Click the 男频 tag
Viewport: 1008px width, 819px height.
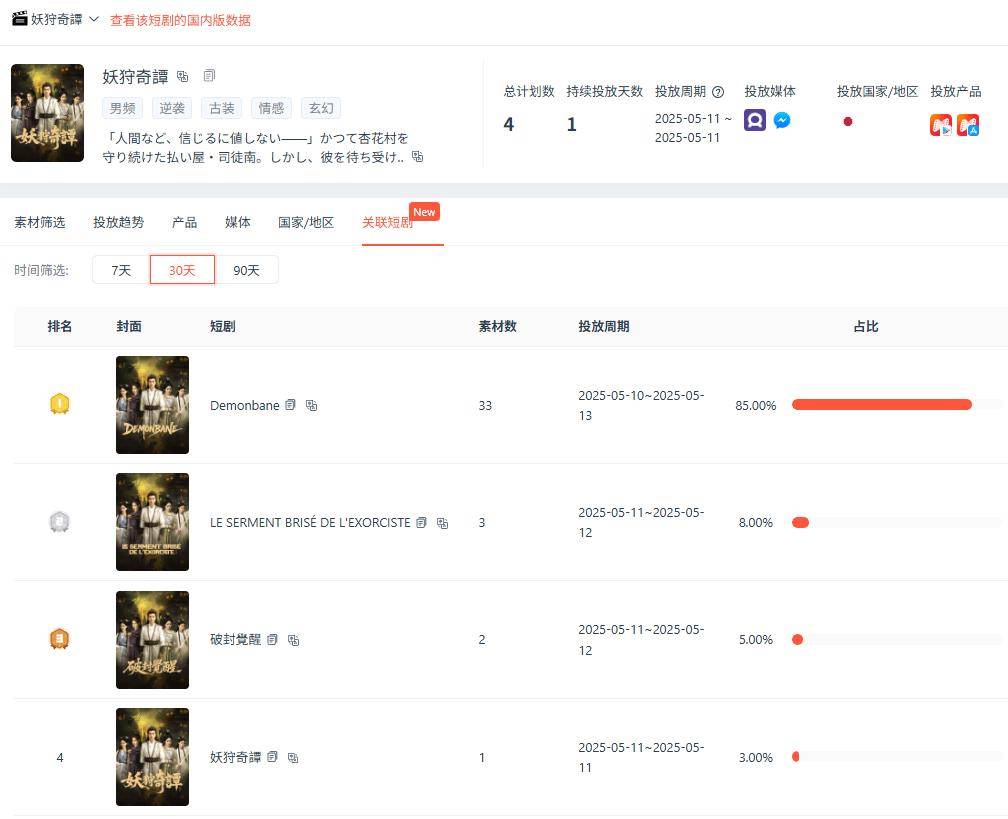tap(122, 108)
